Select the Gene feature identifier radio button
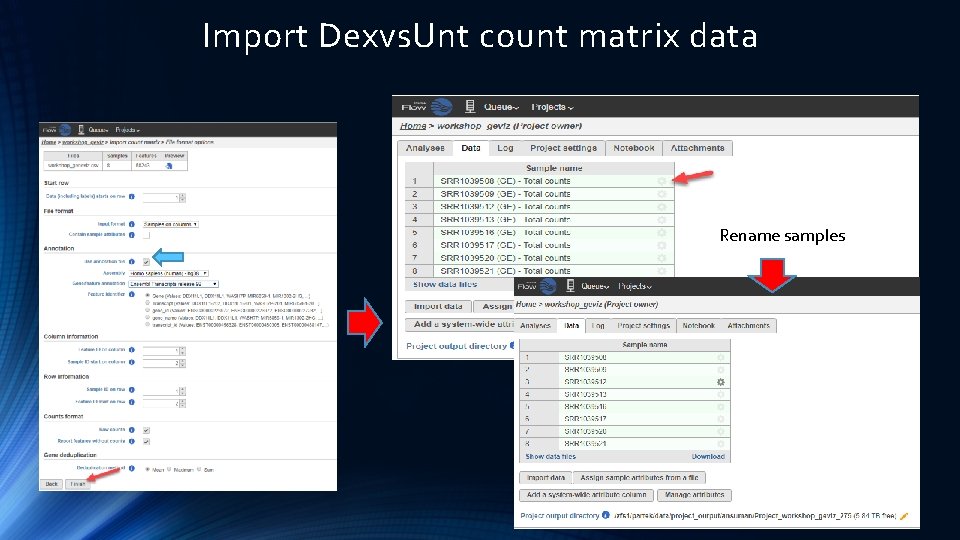Screen dimensions: 960x540 (x=148, y=296)
